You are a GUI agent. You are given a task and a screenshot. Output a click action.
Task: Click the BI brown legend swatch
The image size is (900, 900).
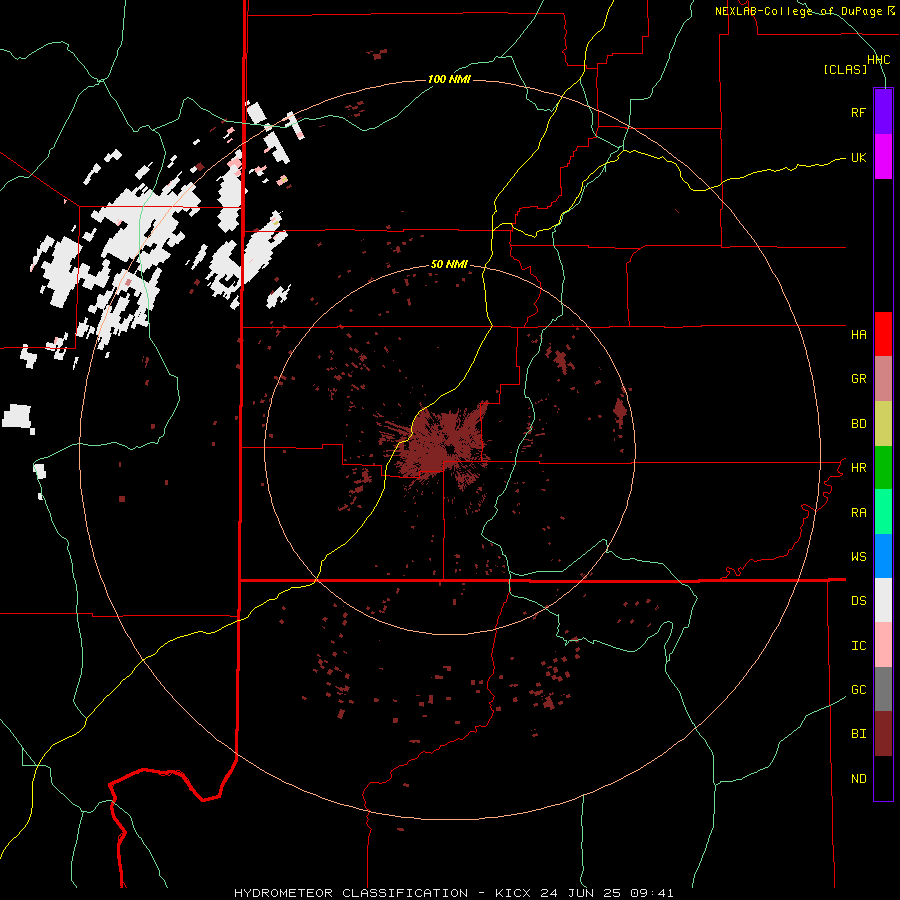883,734
